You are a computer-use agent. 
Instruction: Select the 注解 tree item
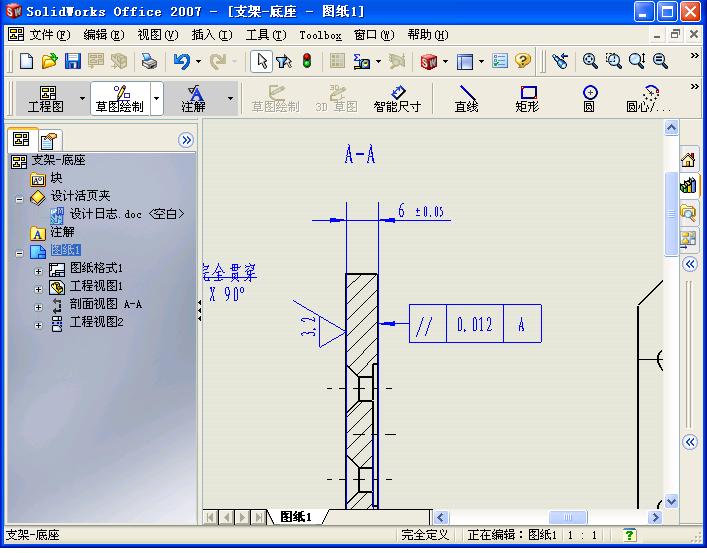(62, 232)
